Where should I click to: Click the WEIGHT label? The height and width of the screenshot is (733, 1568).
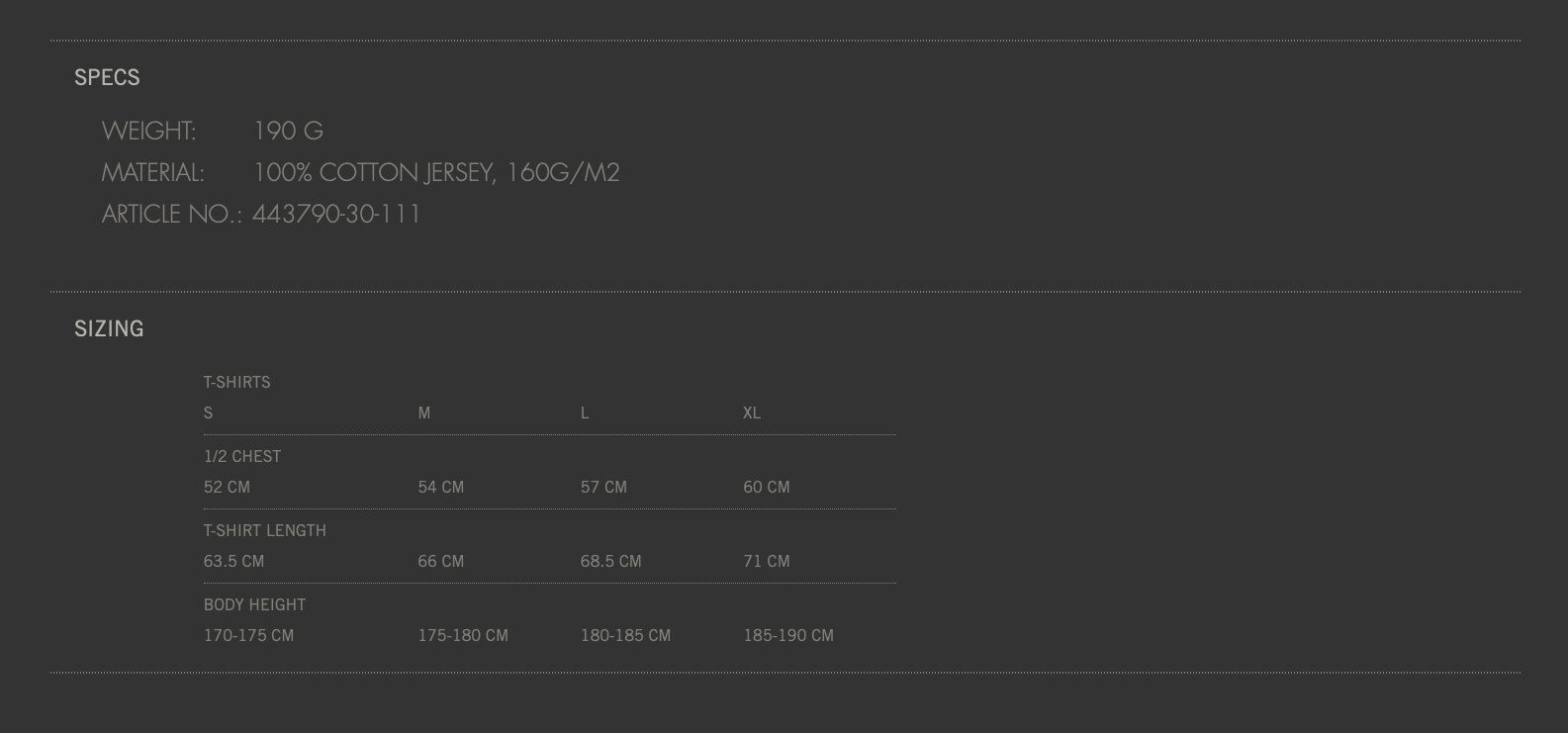pyautogui.click(x=148, y=131)
